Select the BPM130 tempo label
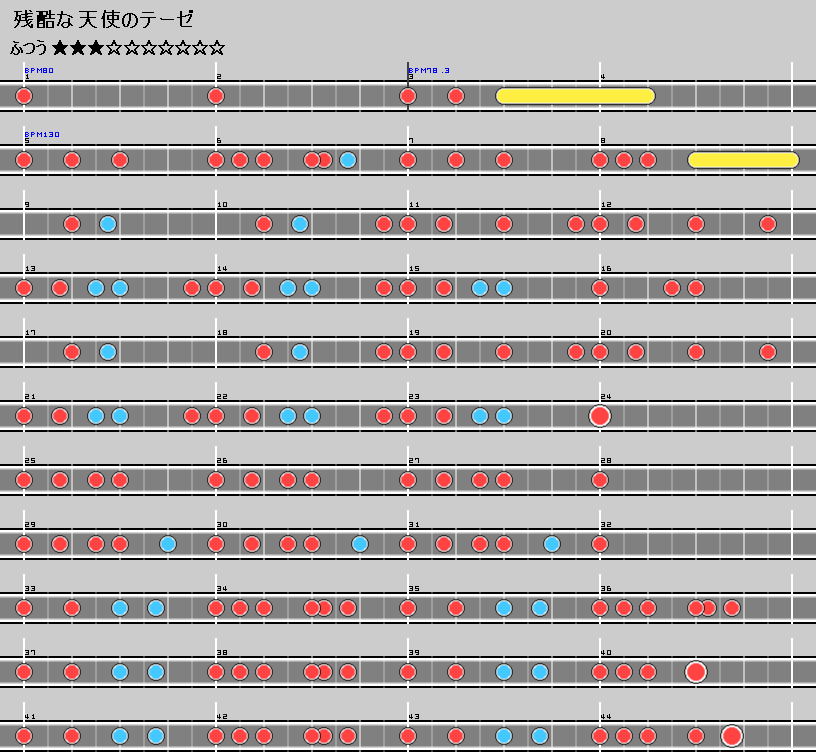This screenshot has height=752, width=816. pyautogui.click(x=42, y=134)
